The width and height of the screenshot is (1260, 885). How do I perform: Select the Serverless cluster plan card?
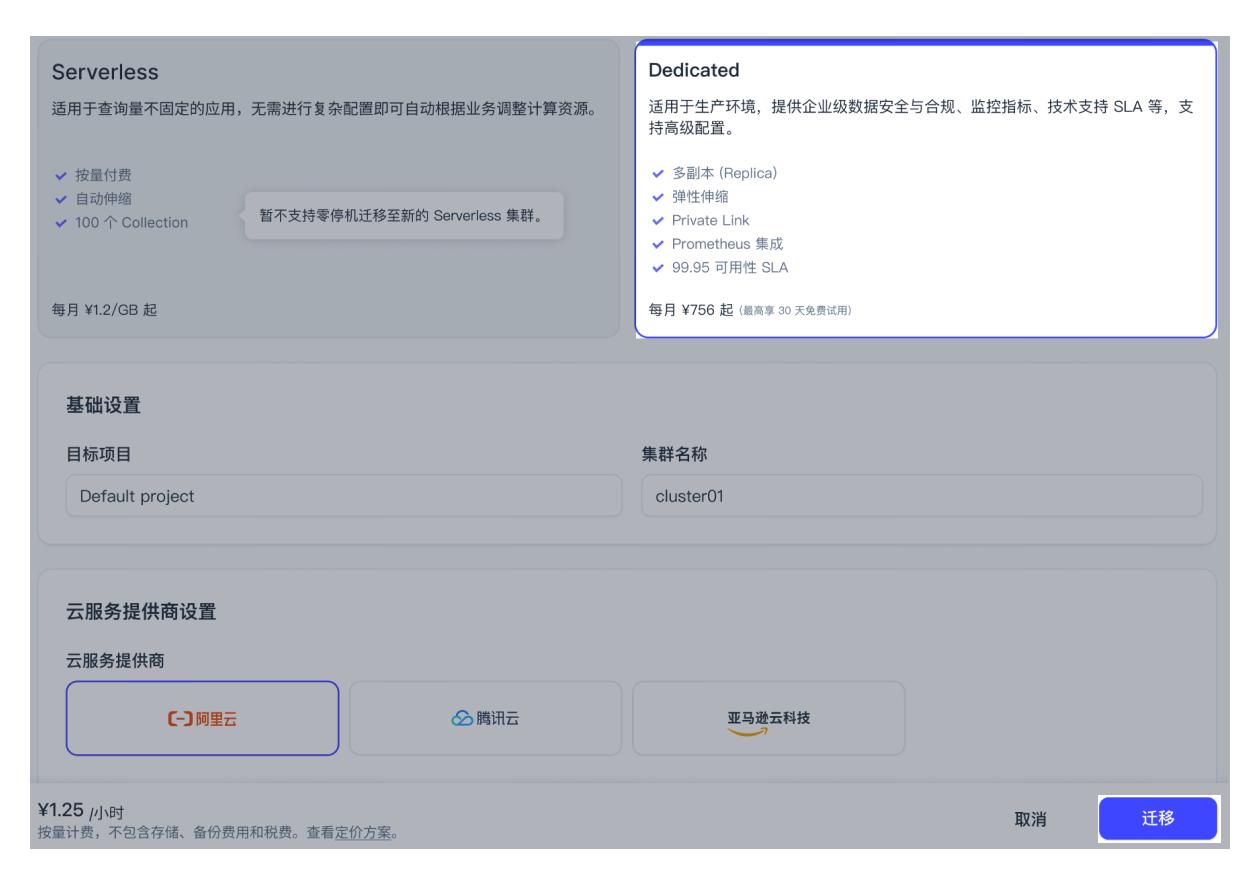329,189
